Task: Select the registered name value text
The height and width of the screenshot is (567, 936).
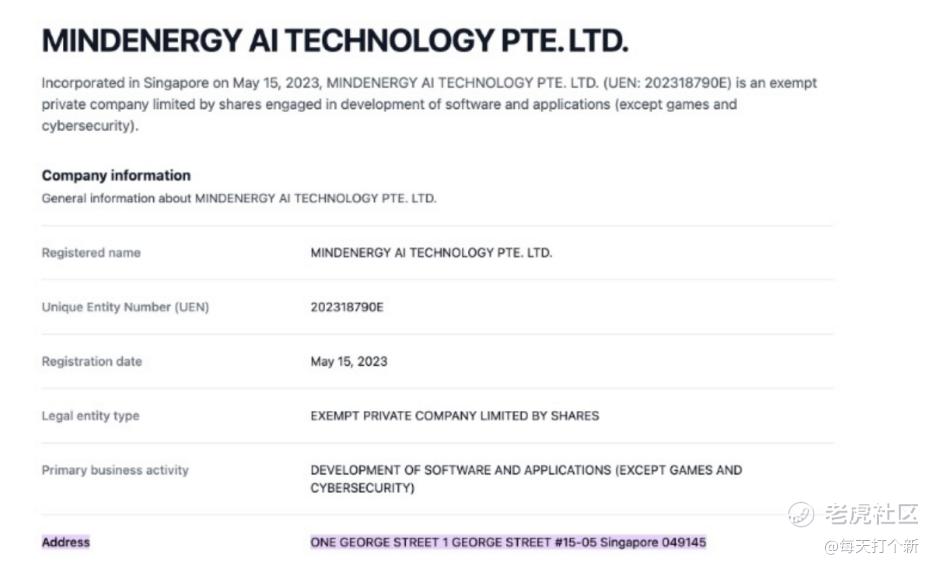Action: tap(431, 253)
